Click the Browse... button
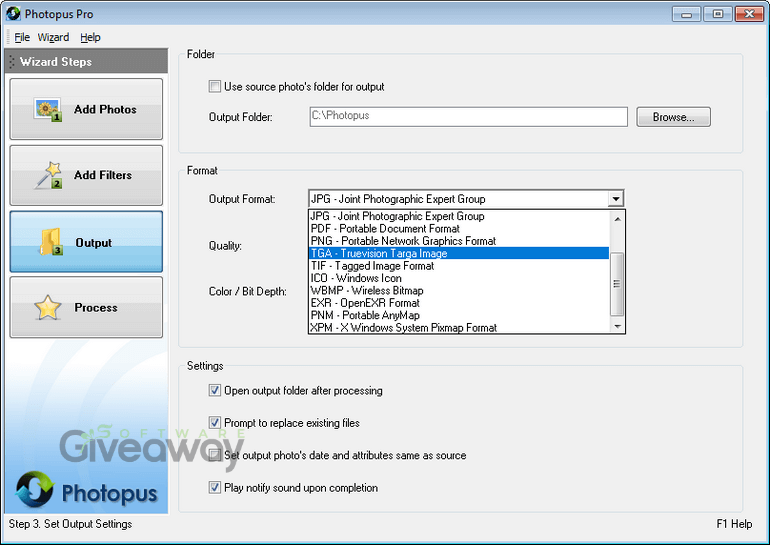 [673, 117]
